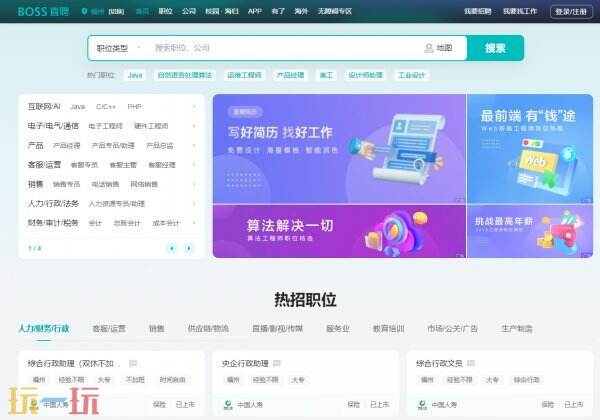Viewport: 600px width, 420px height.
Task: Expand the 销售 category arrow
Action: click(x=194, y=184)
